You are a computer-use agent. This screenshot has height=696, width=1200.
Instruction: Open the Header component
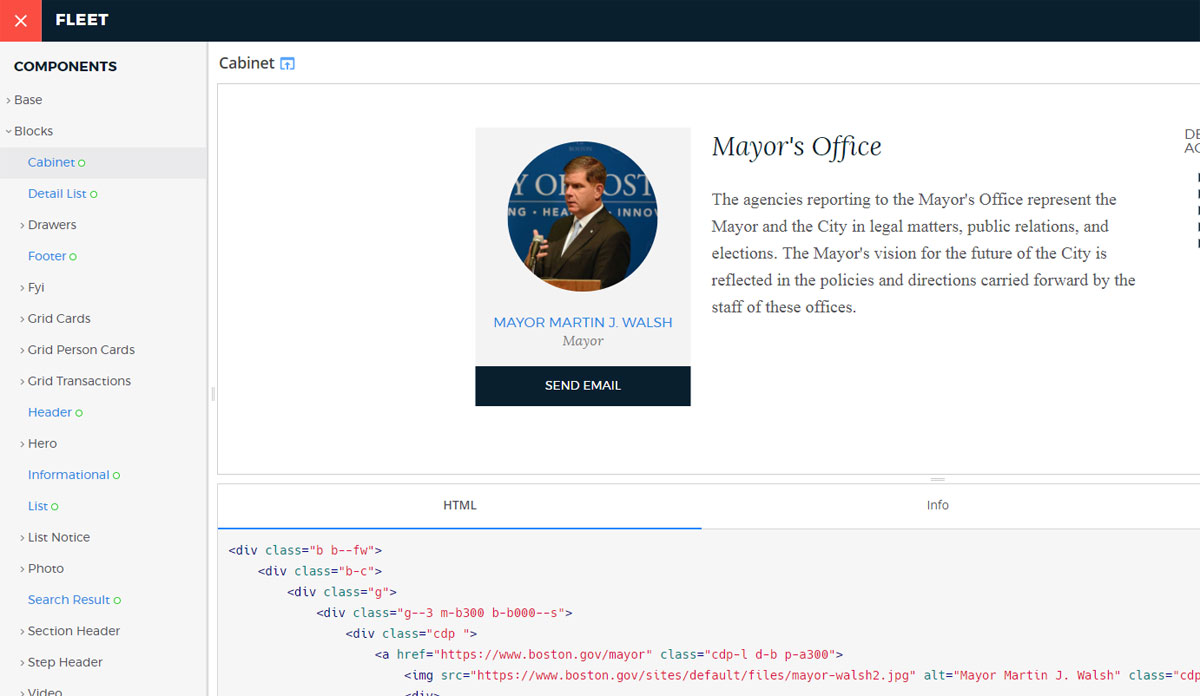click(x=50, y=412)
